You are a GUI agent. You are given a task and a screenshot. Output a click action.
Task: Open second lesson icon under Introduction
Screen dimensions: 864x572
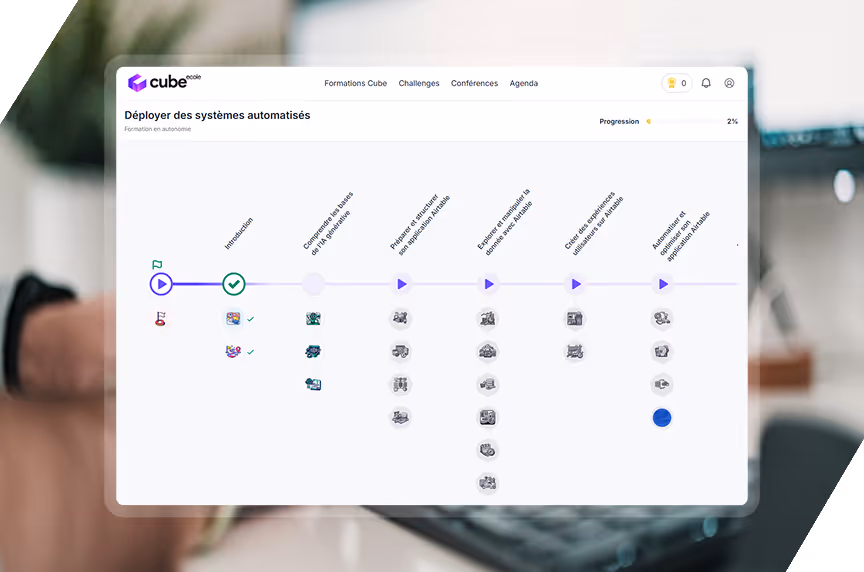tap(233, 351)
